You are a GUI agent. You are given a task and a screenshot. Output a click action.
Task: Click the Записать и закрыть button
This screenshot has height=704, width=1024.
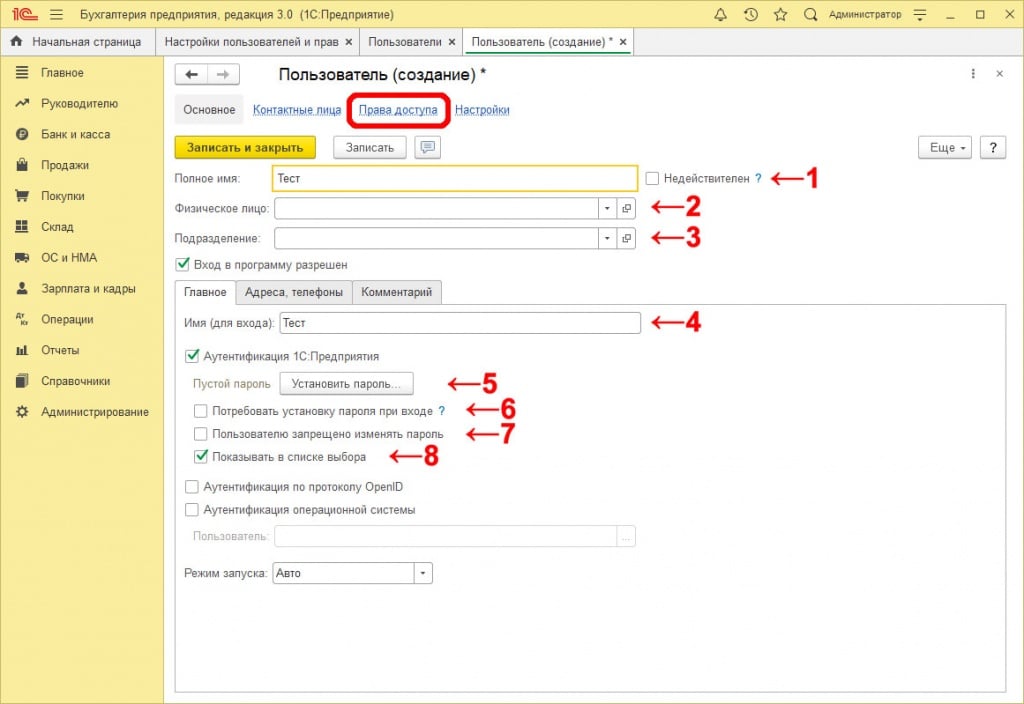click(245, 147)
